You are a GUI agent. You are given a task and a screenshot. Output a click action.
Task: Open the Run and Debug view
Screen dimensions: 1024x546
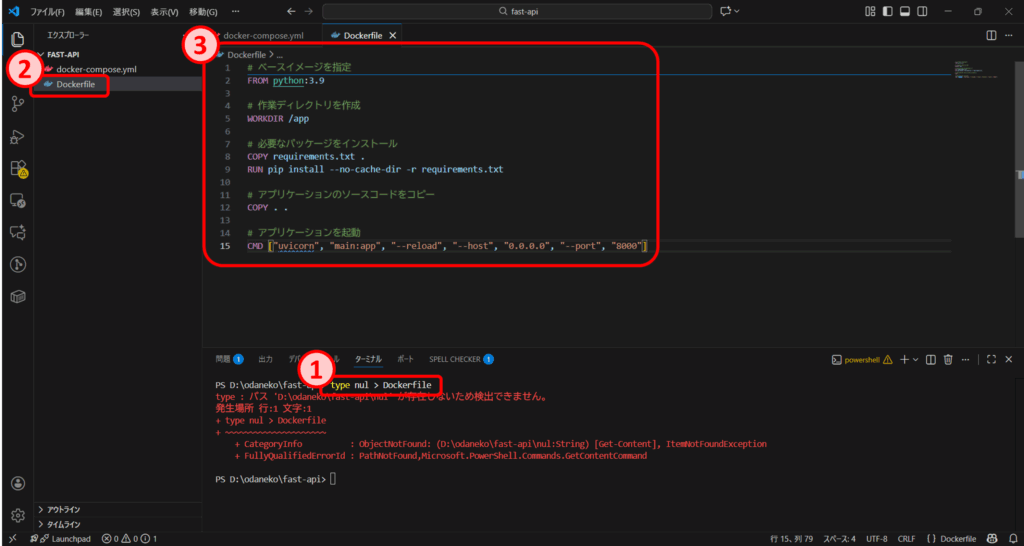(x=17, y=136)
